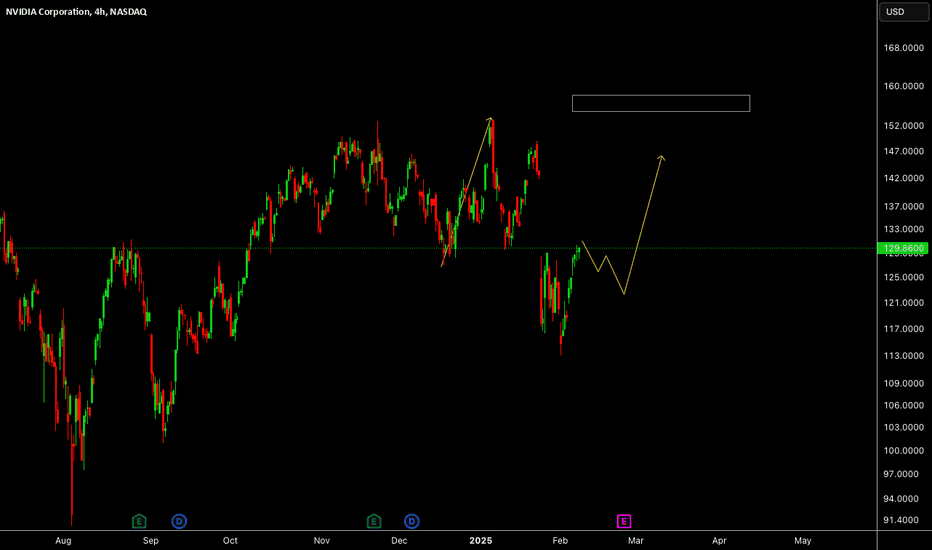Click the Dec label on time axis
The width and height of the screenshot is (932, 550).
[x=399, y=540]
